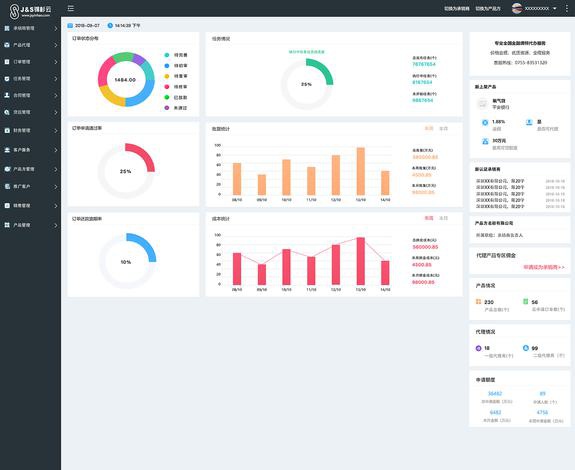The image size is (575, 470).
Task: Click the J&S logo in the header
Action: tap(30, 11)
